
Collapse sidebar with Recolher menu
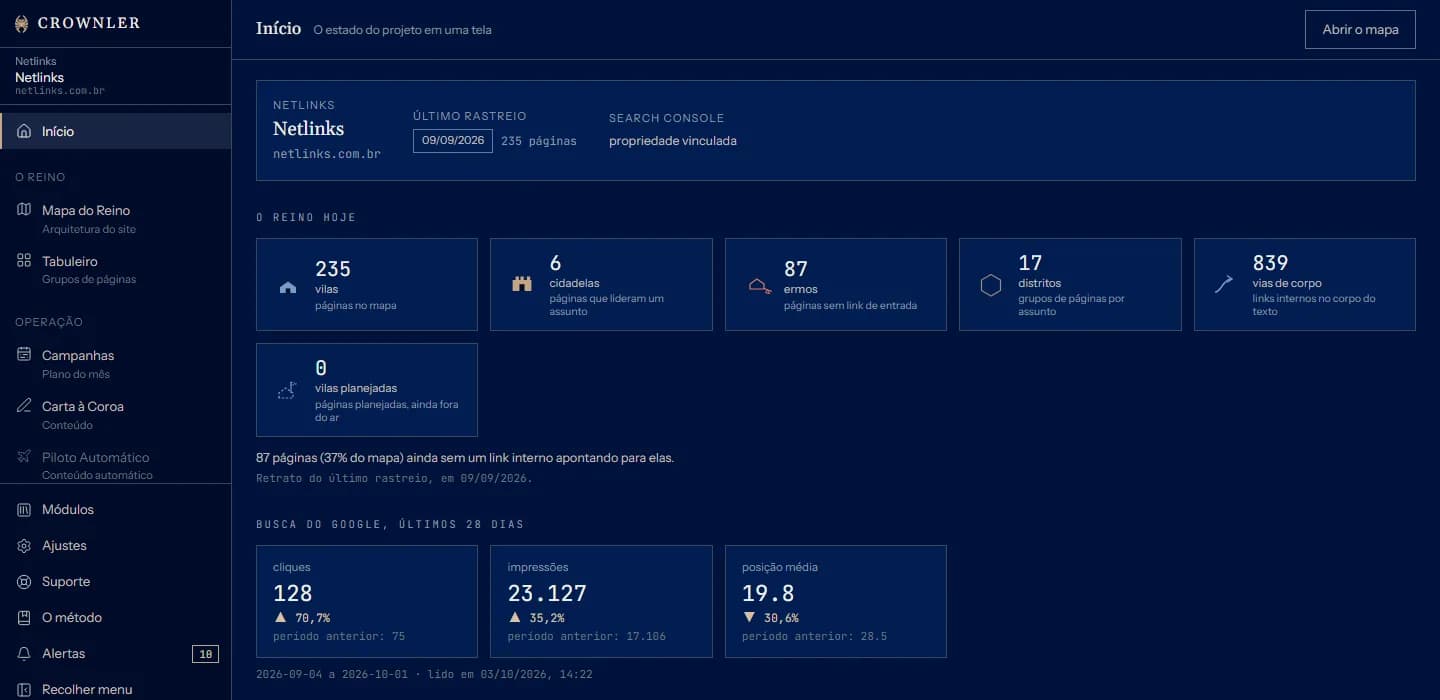[115, 689]
